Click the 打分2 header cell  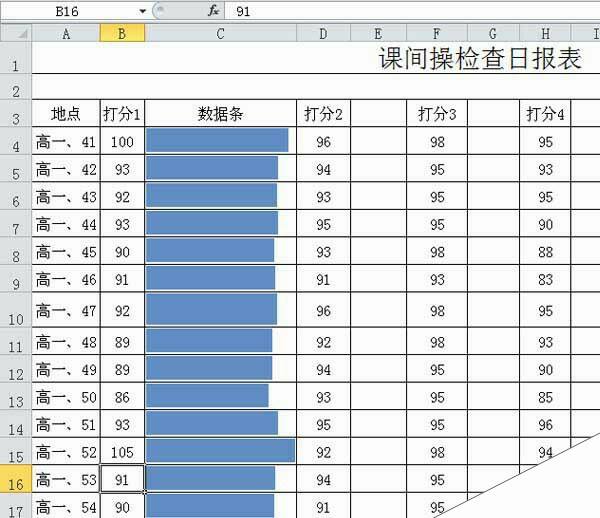coord(323,114)
